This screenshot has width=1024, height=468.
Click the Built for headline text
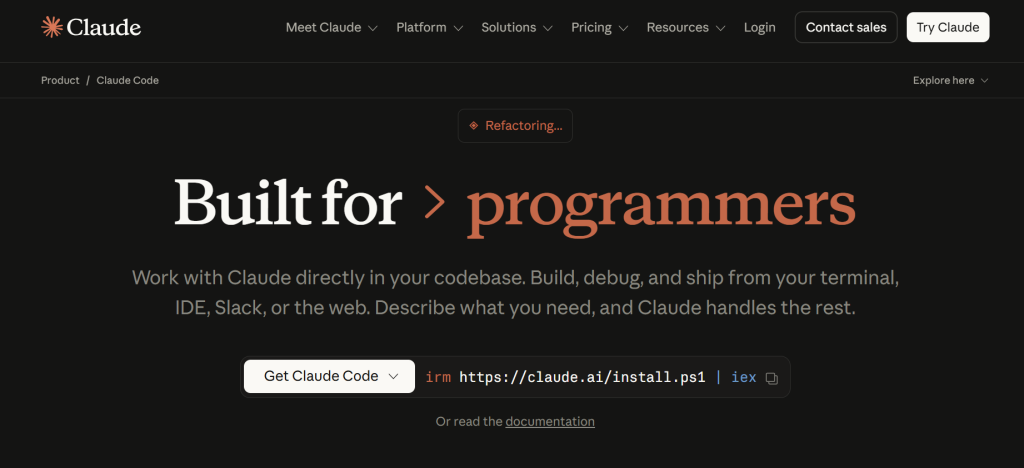(x=288, y=202)
